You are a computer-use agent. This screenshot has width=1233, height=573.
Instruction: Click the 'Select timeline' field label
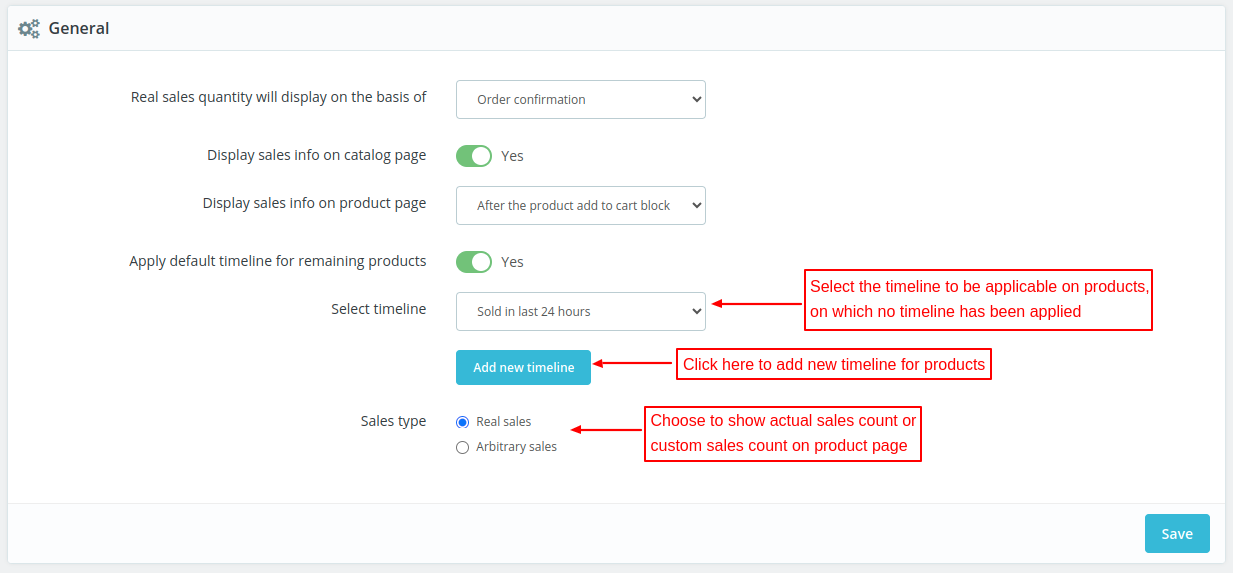pos(378,309)
